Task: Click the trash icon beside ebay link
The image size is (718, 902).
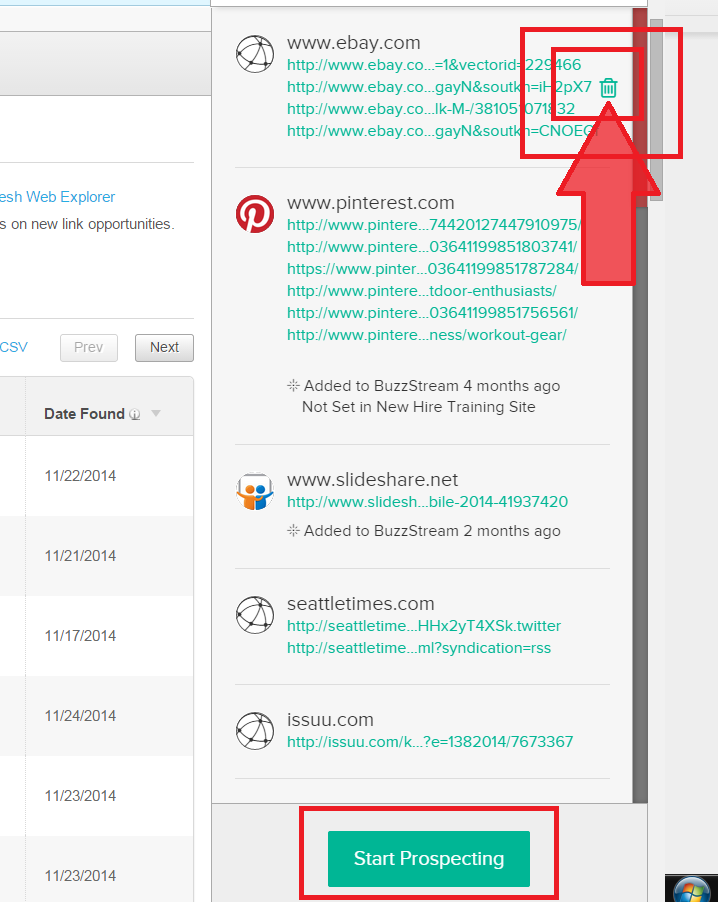Action: 608,88
